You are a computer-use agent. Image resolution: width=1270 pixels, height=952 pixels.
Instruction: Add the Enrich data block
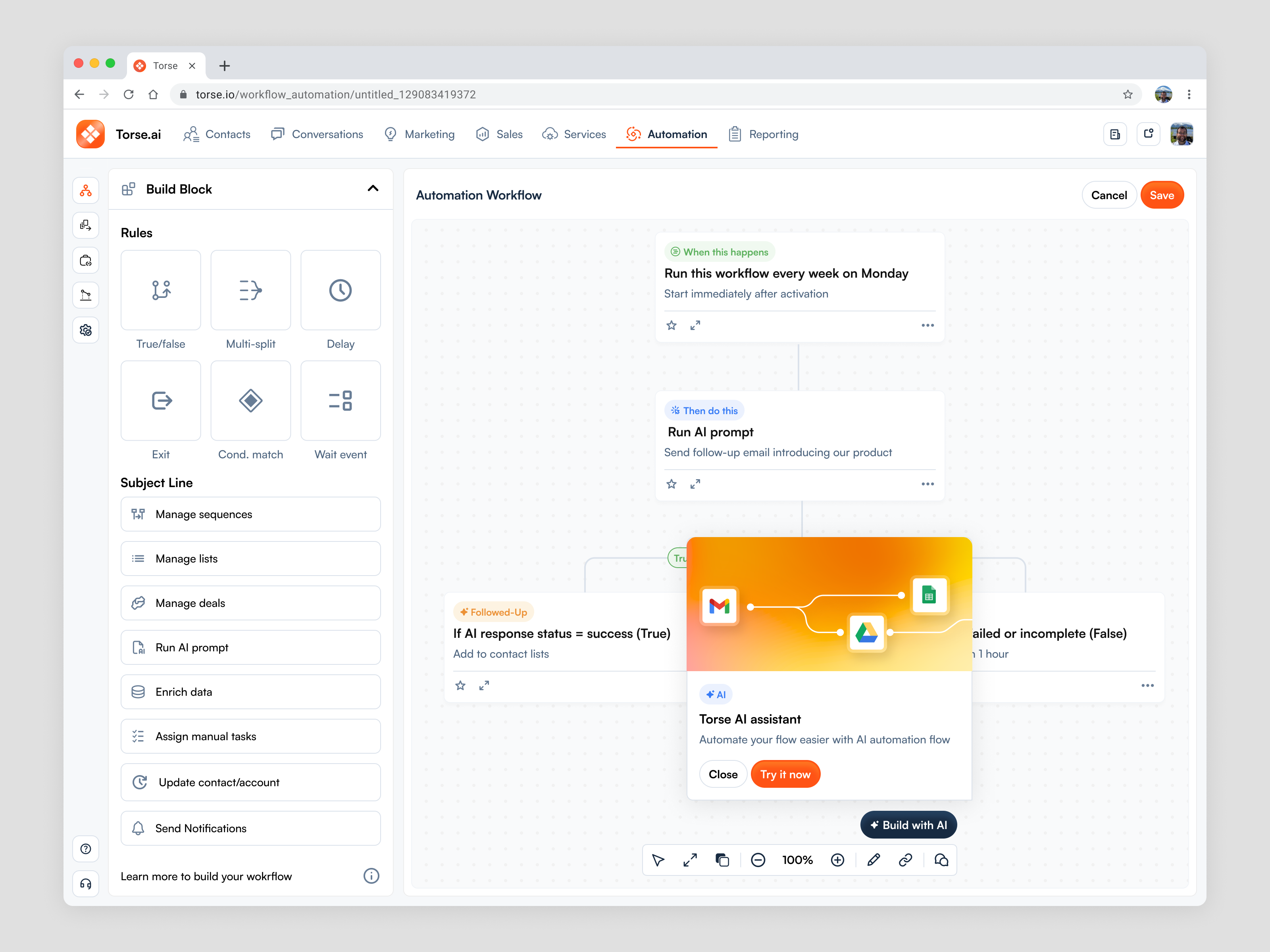(250, 693)
